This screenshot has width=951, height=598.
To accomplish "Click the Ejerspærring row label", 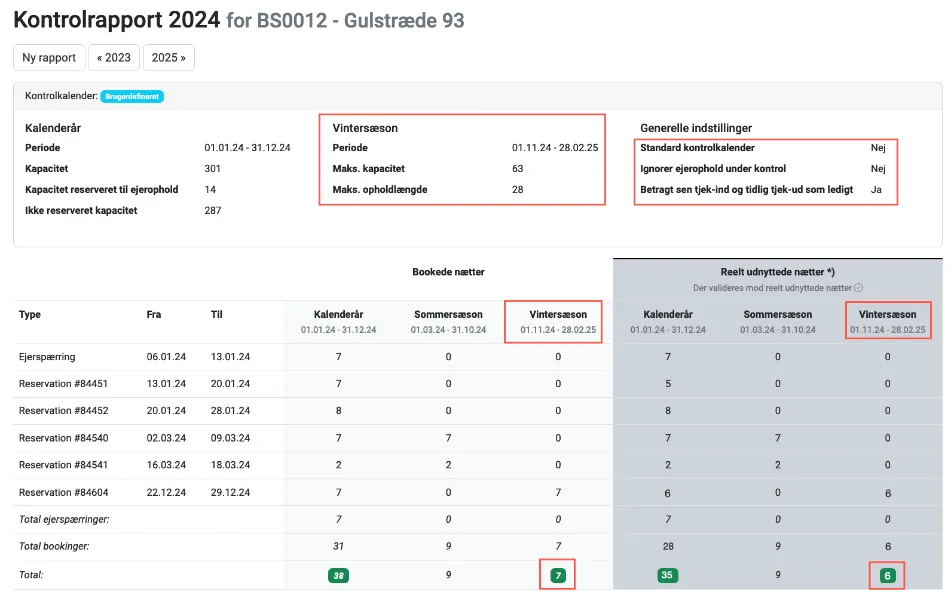I will (x=47, y=356).
